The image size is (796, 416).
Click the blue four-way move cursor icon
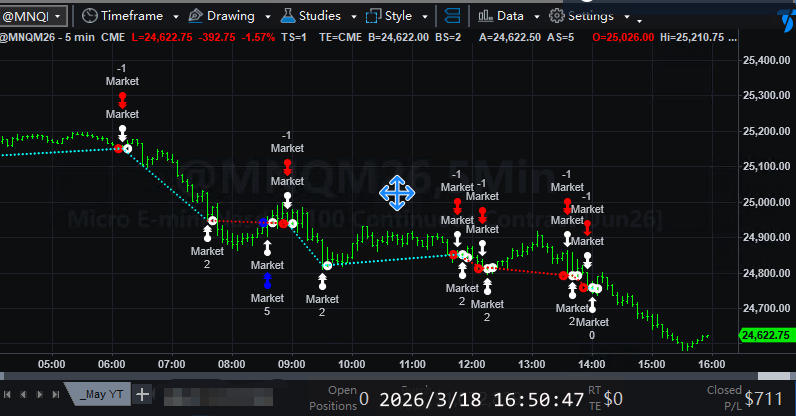click(394, 193)
